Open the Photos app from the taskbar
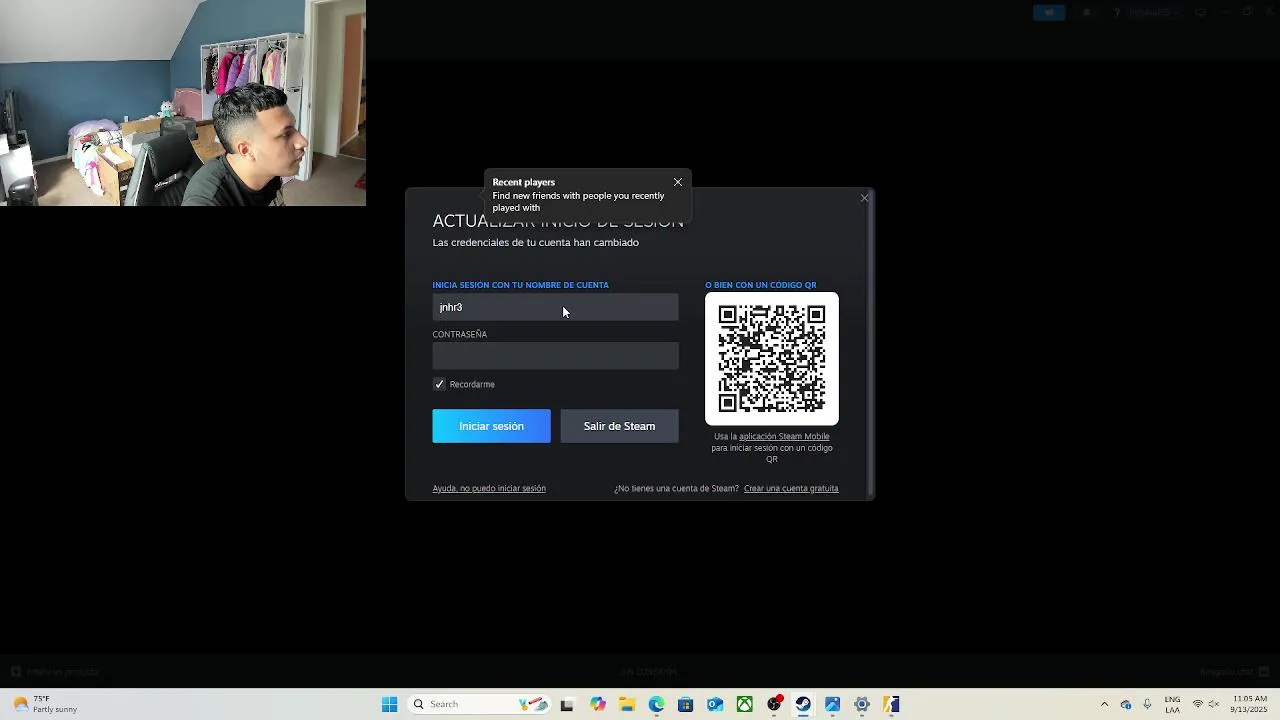 click(x=832, y=704)
